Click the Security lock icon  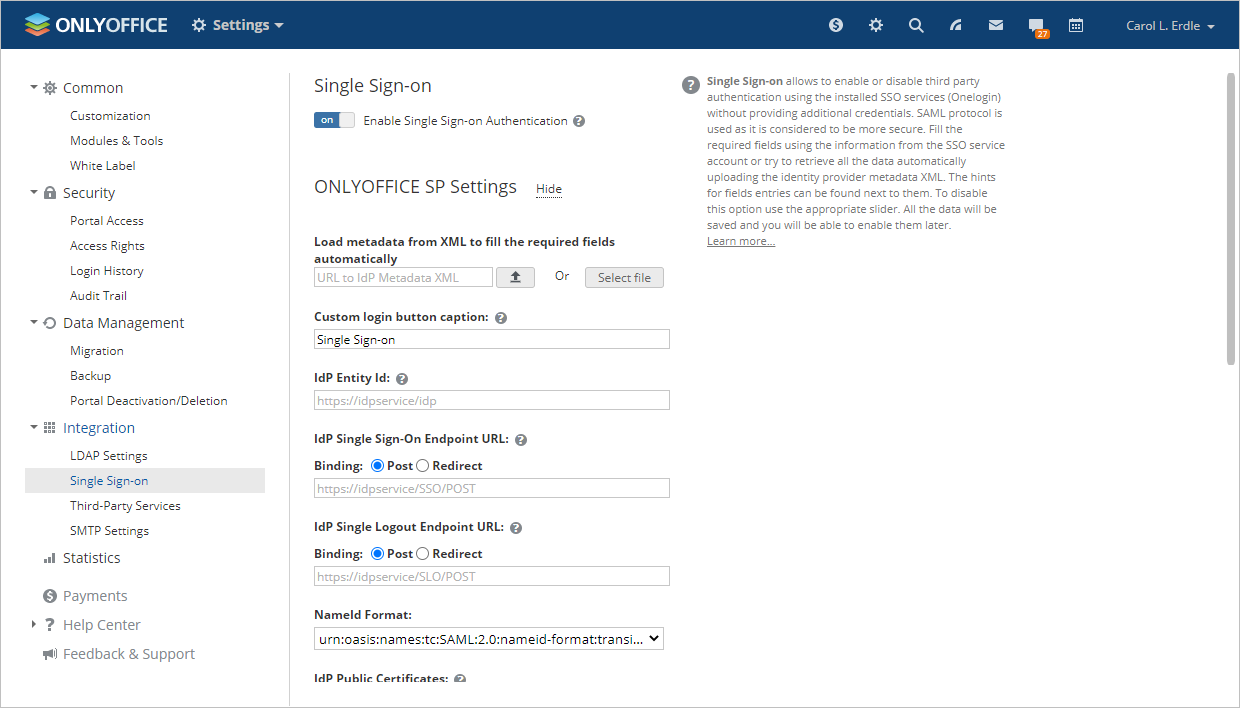50,193
